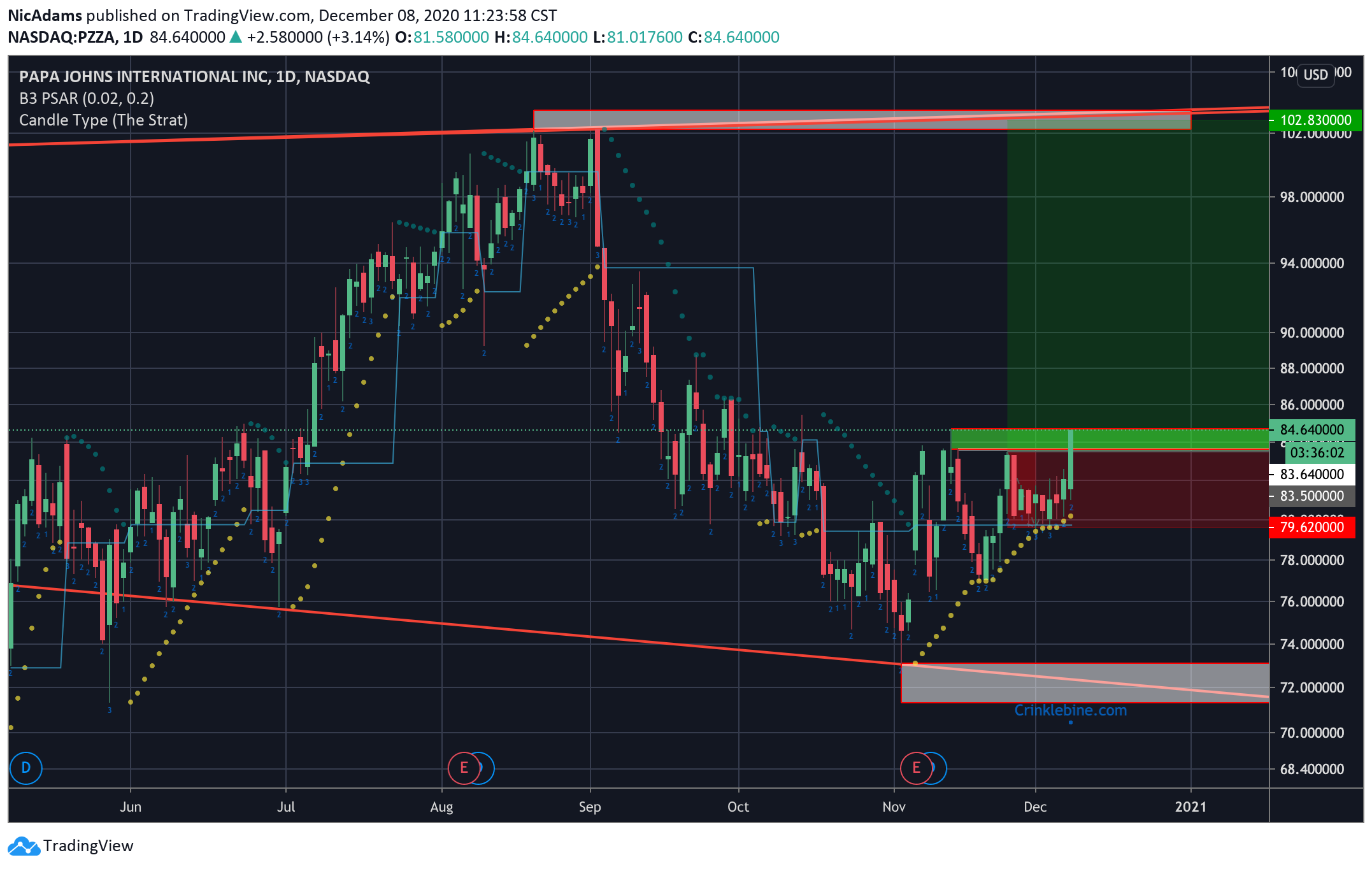The image size is (1372, 869).
Task: Click the blue dividend marker behind November E
Action: [940, 768]
